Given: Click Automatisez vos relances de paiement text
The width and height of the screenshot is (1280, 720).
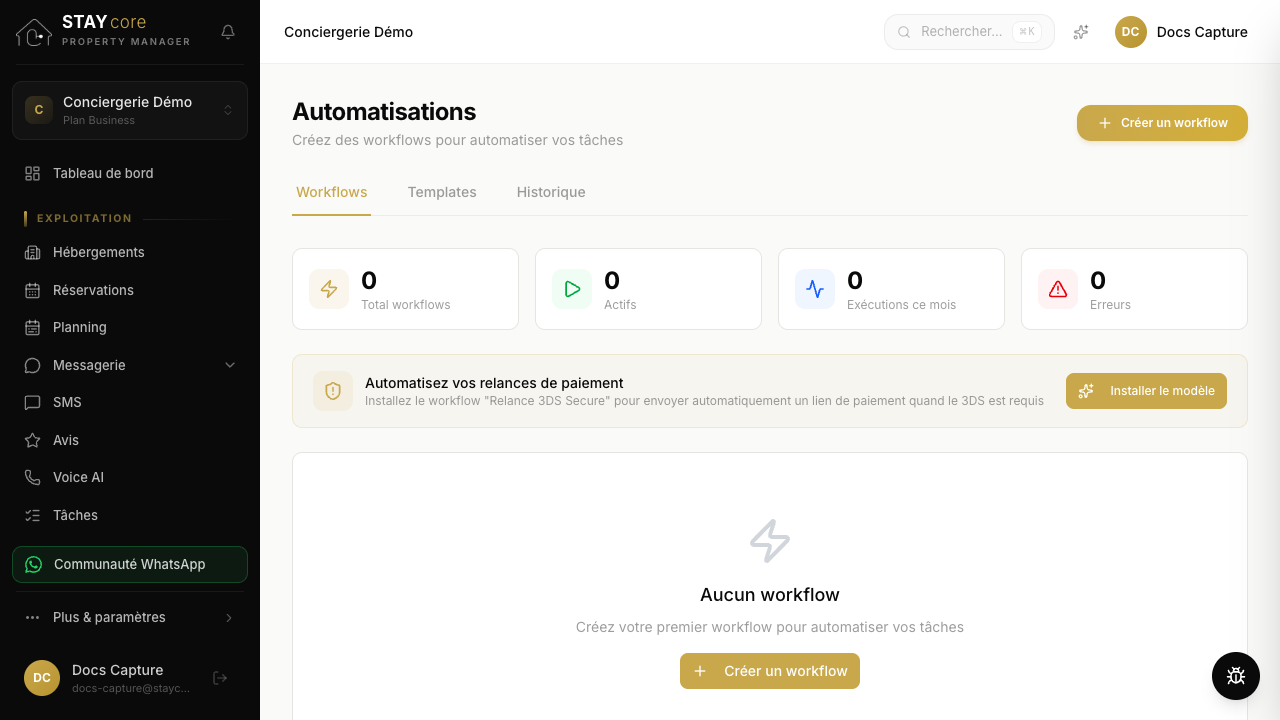Looking at the screenshot, I should [x=494, y=383].
